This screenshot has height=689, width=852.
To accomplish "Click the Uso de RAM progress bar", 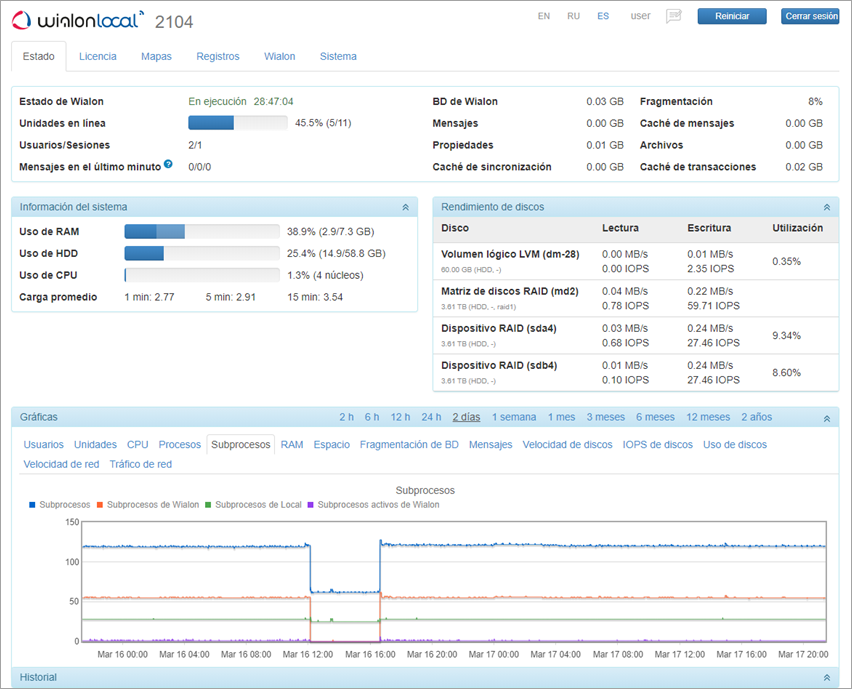I will 201,231.
